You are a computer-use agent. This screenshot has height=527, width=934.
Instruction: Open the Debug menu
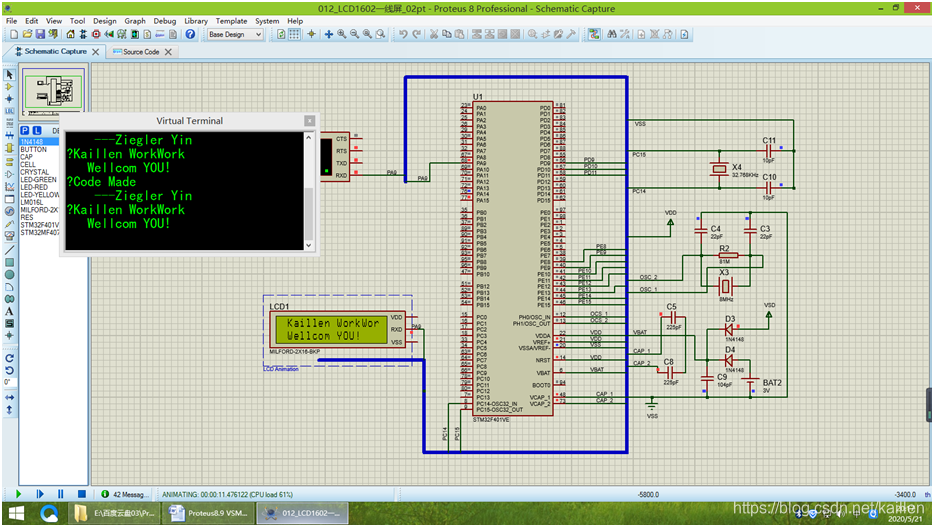click(x=165, y=21)
